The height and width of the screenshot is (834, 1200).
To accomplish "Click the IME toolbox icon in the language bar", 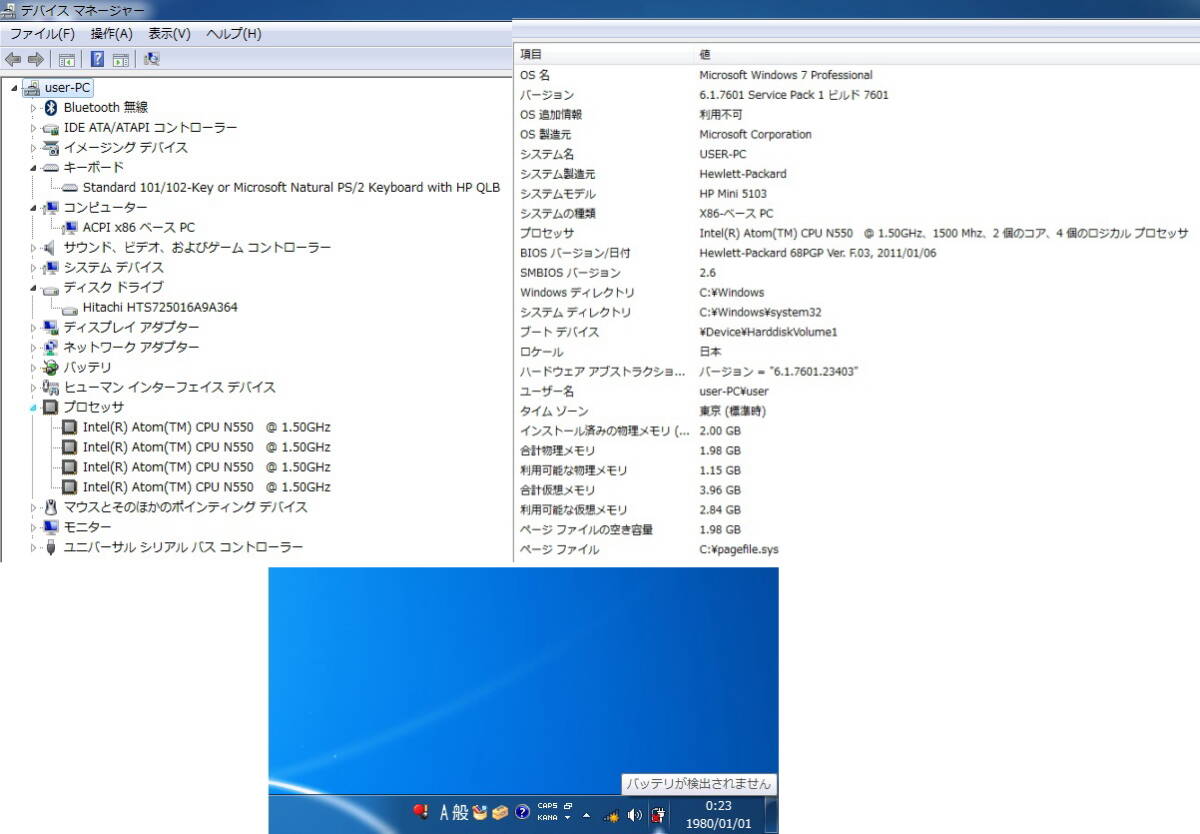I will [500, 813].
